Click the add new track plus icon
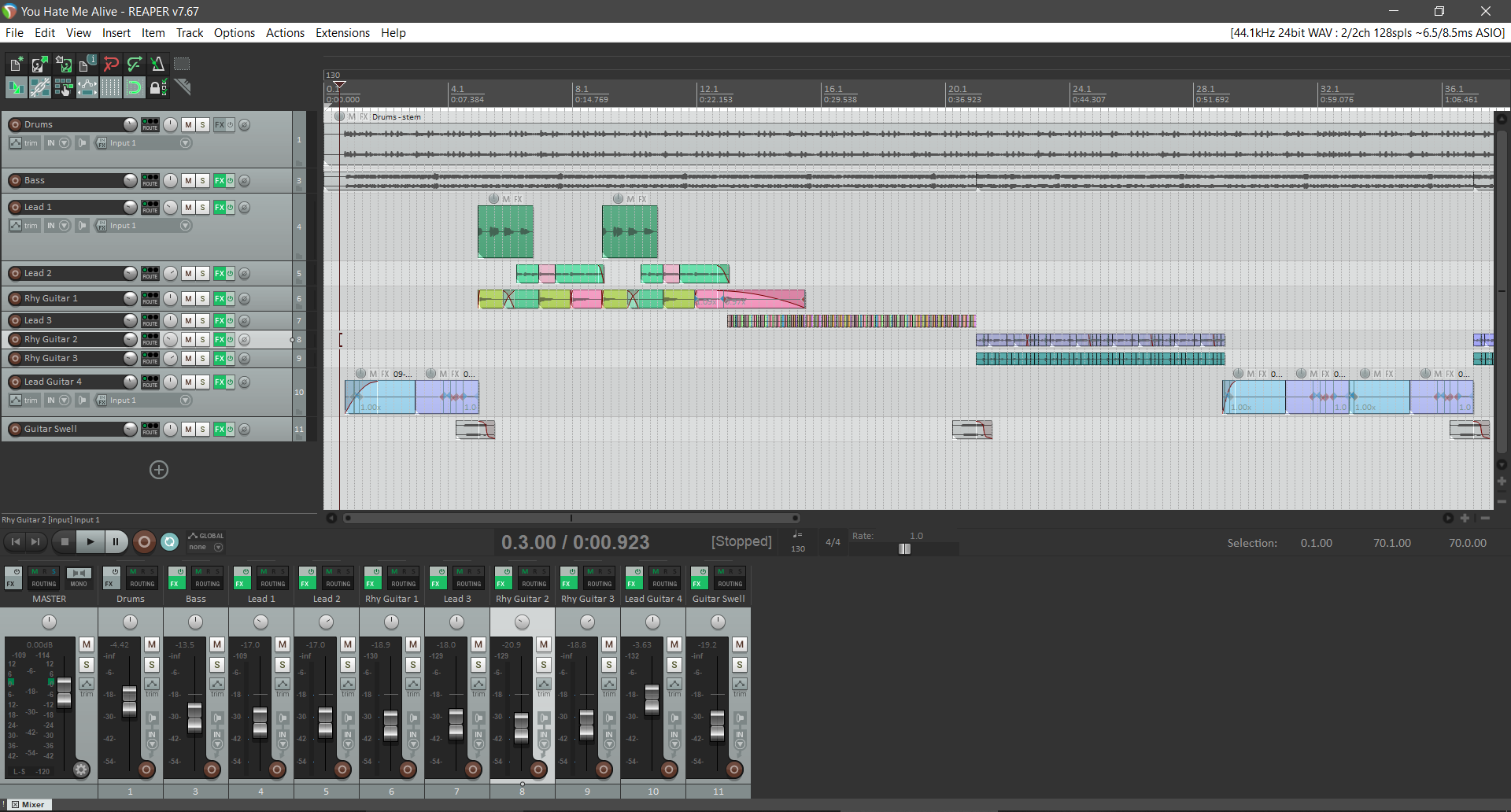 coord(159,470)
